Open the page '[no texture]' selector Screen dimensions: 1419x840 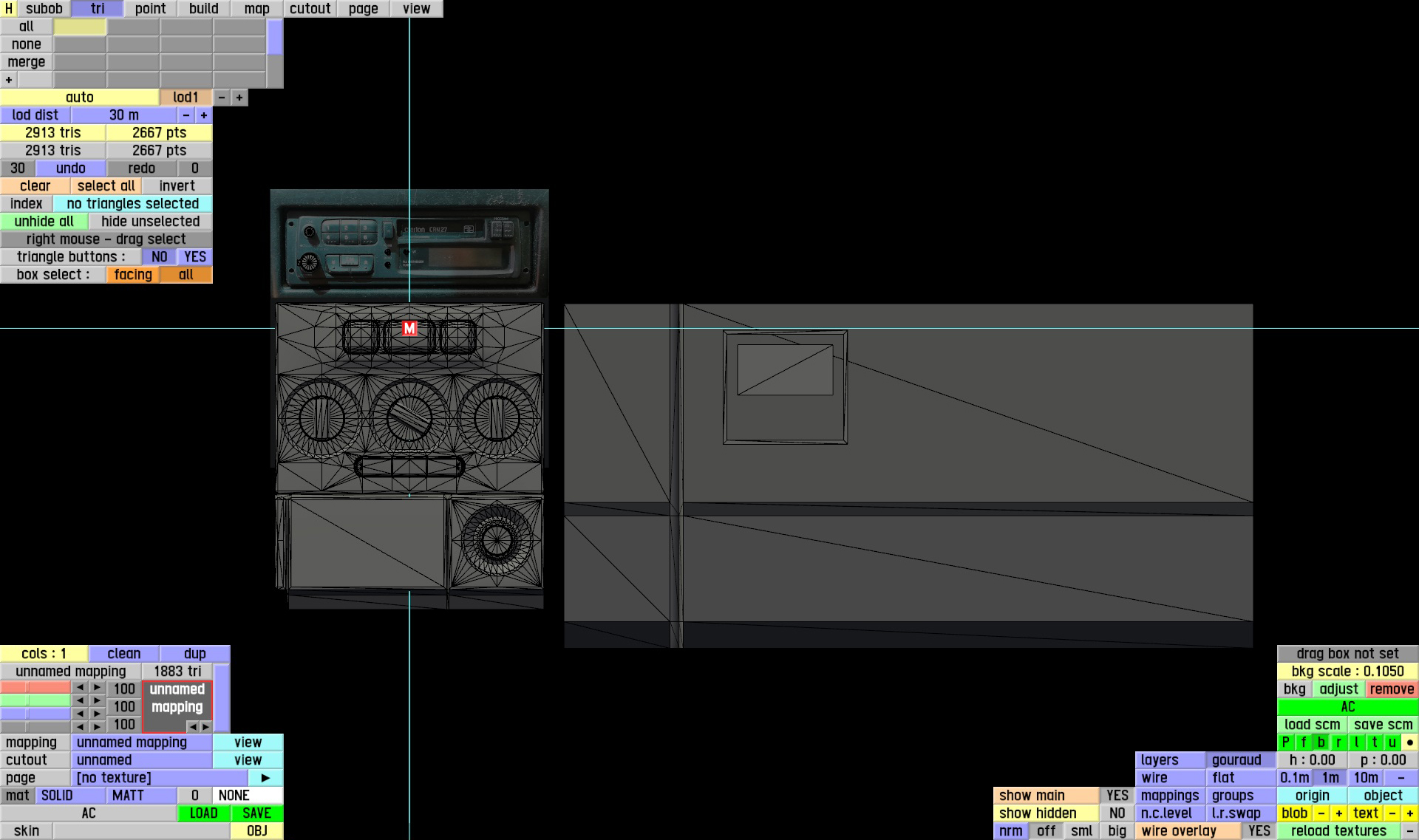pyautogui.click(x=159, y=778)
